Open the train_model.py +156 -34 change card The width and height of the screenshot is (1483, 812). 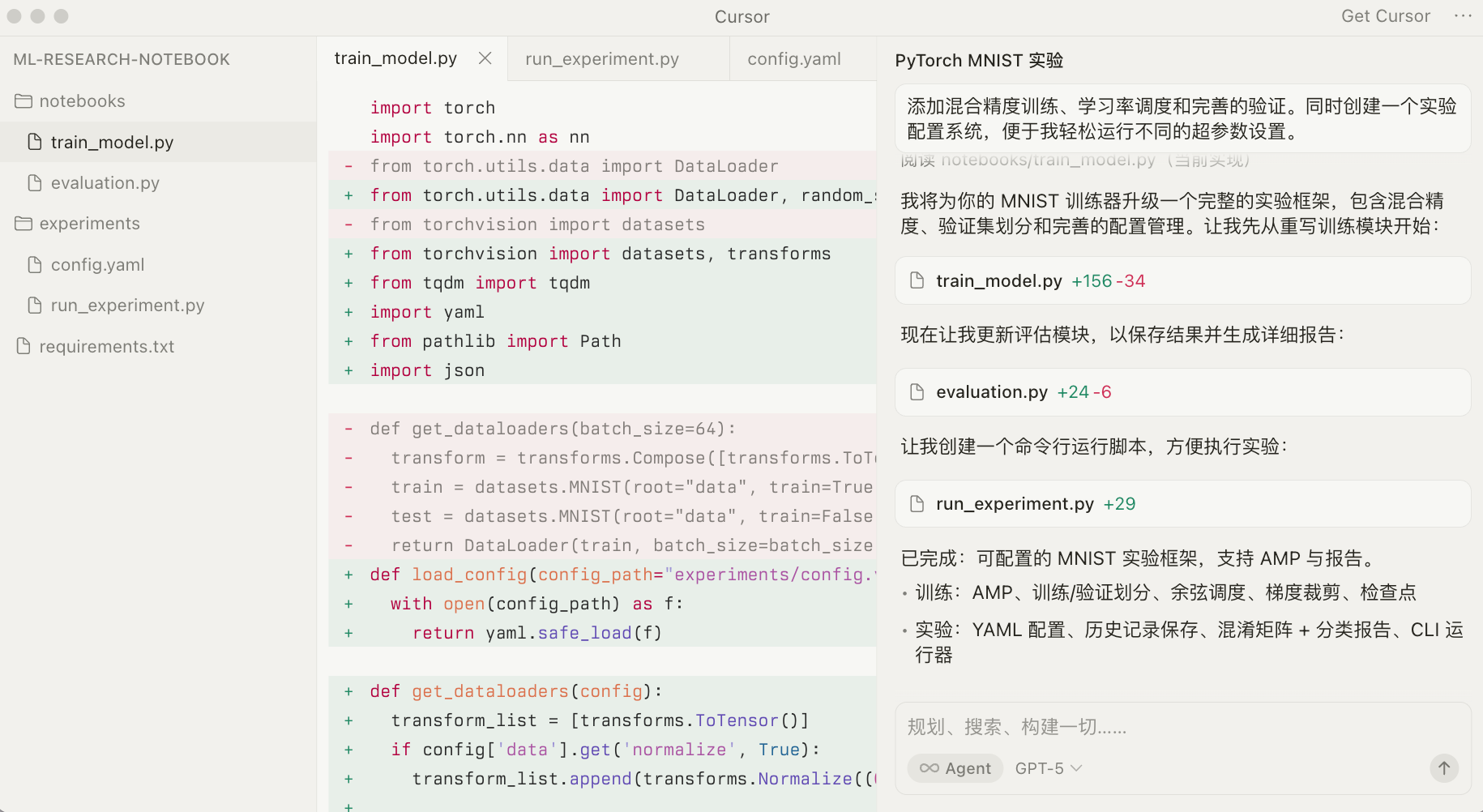coord(1182,281)
